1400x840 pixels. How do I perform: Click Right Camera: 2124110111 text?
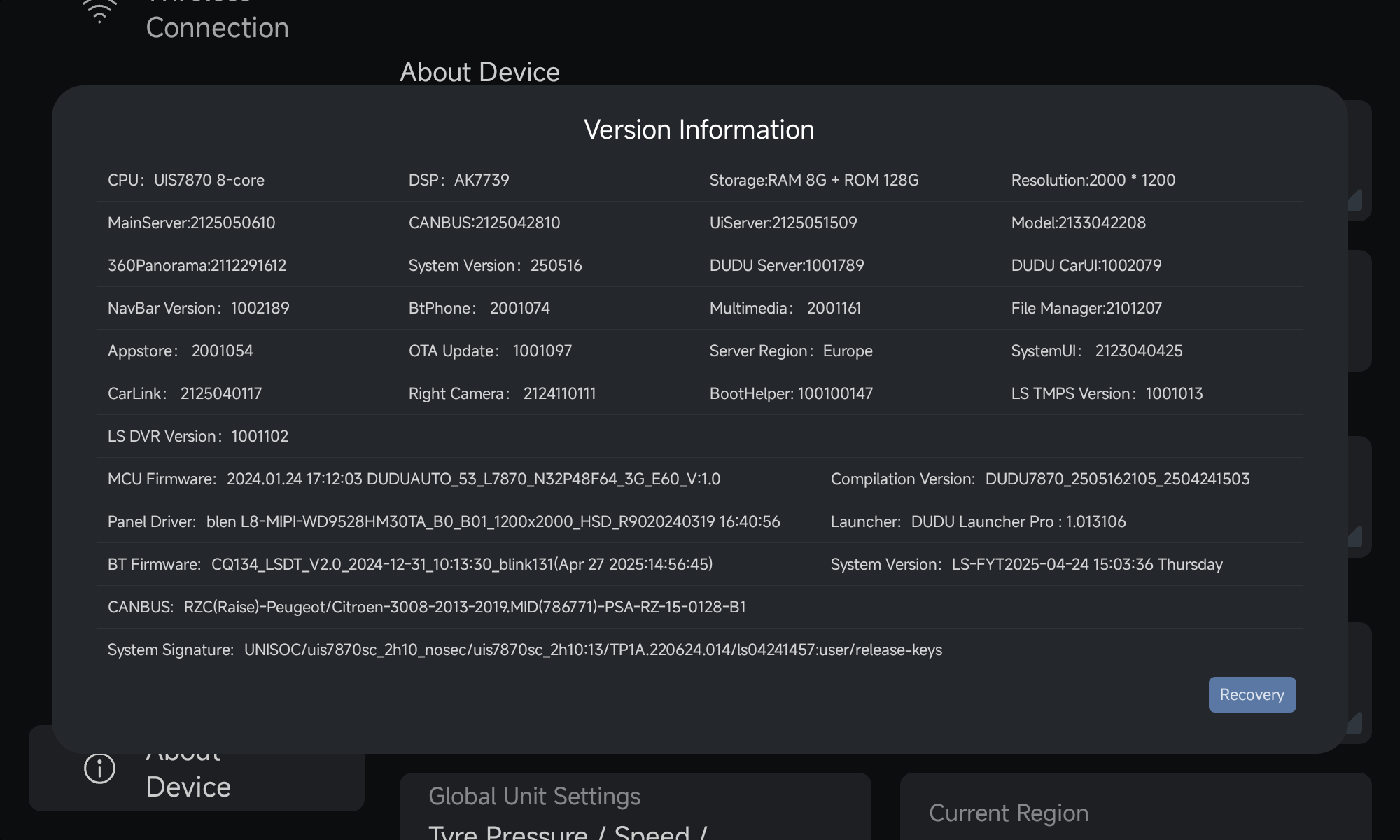503,393
